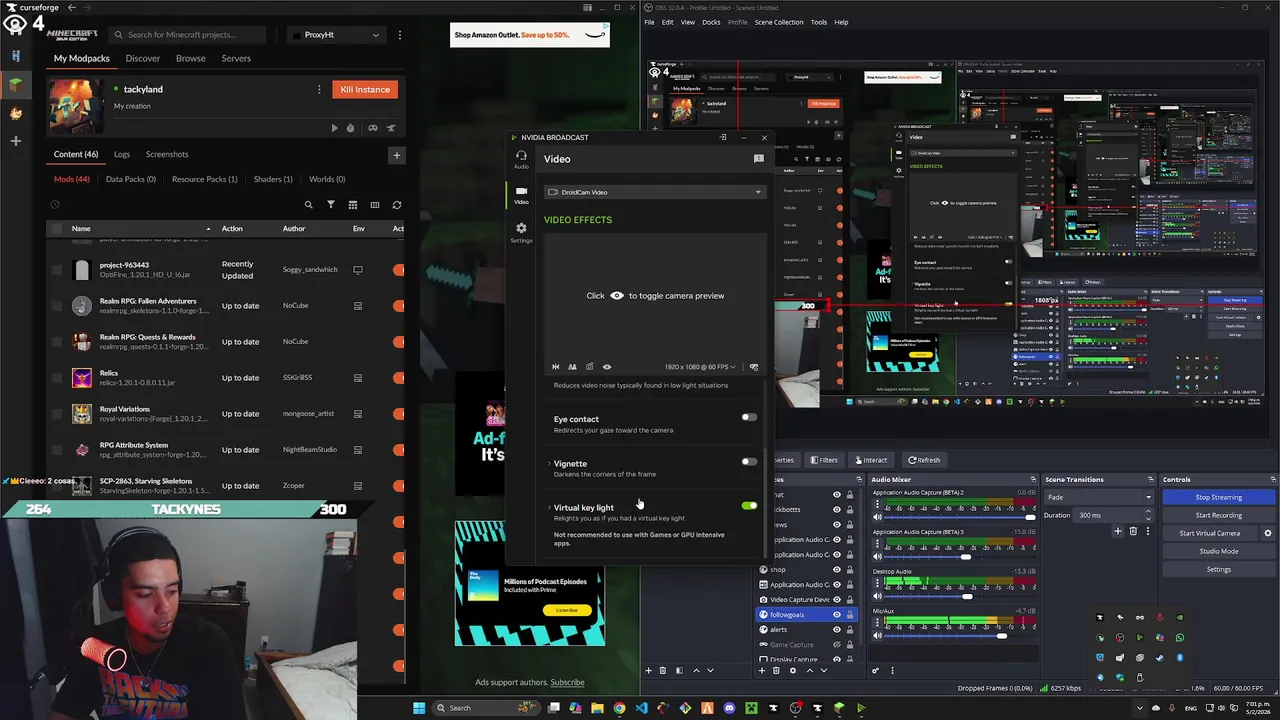Screen dimensions: 1280x720
Task: Toggle Eye contact effect switch
Action: pos(749,417)
